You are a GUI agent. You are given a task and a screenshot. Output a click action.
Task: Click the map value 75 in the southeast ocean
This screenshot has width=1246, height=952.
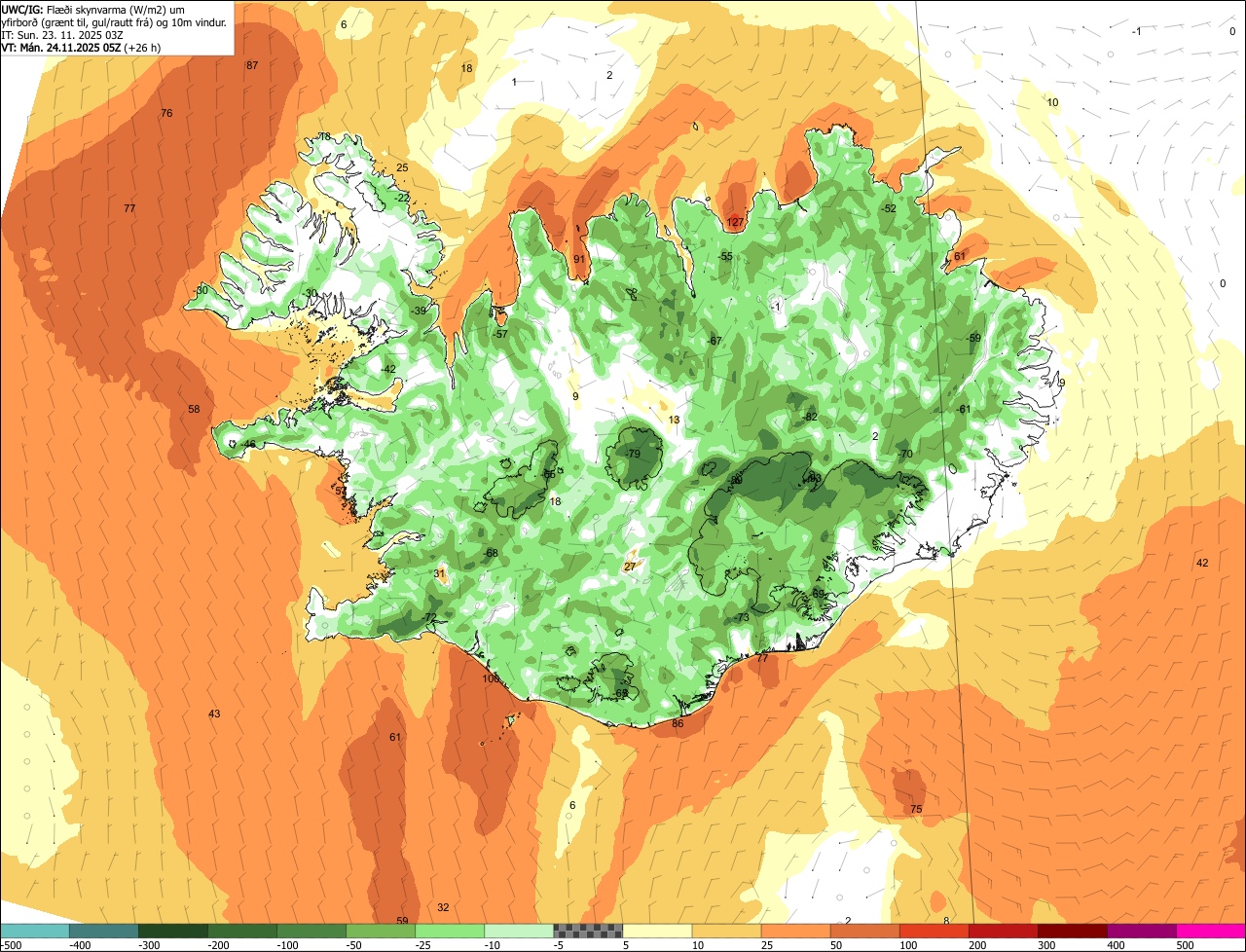click(x=916, y=810)
